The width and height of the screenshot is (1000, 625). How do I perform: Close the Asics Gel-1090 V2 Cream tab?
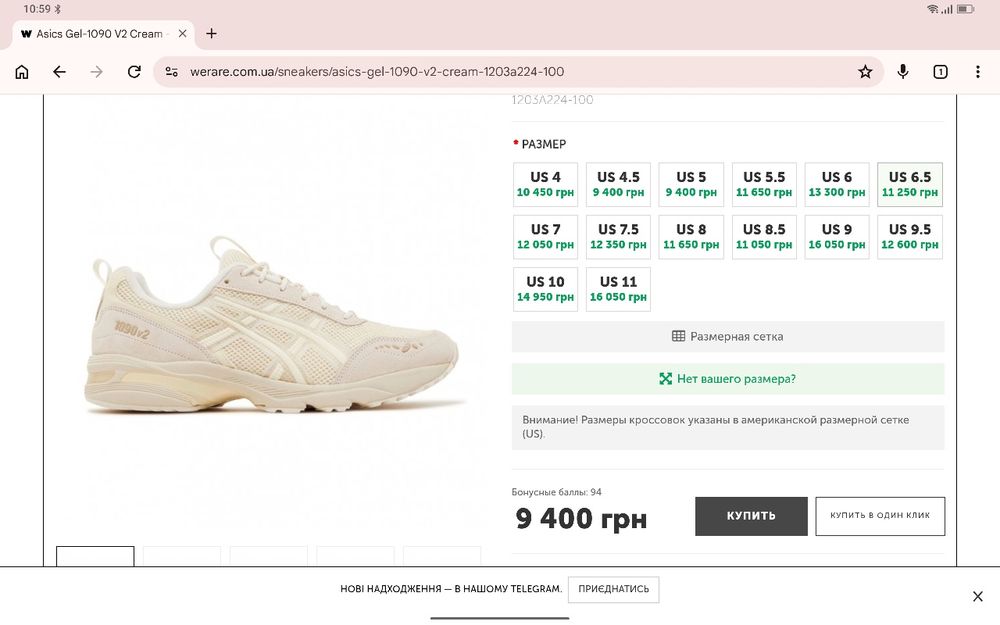[182, 34]
